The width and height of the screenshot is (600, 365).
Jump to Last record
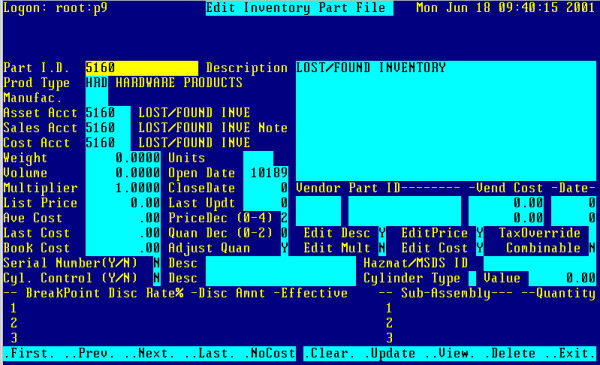212,353
